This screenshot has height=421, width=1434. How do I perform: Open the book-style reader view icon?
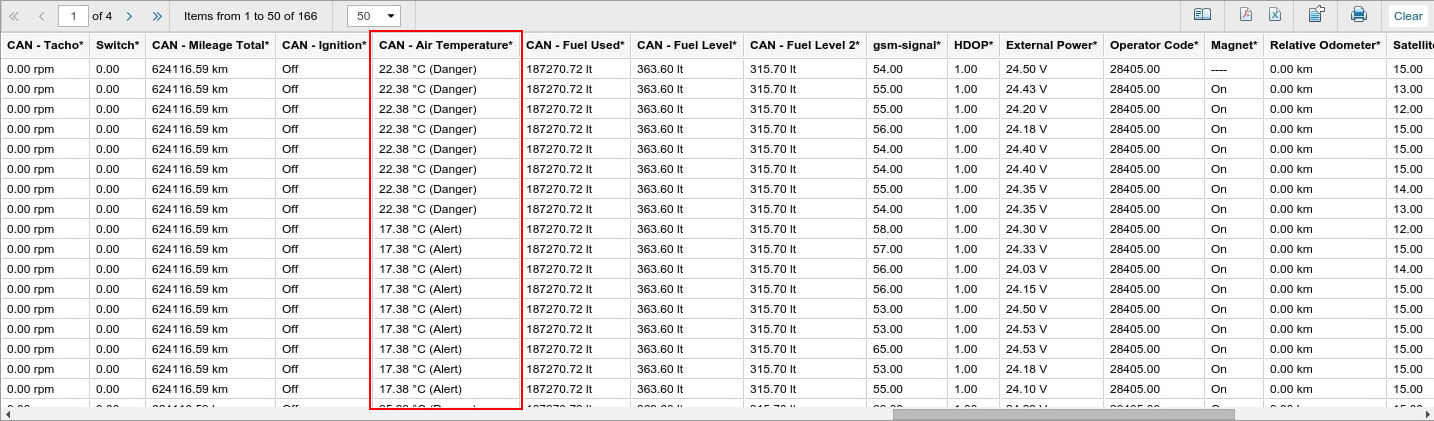point(1202,15)
